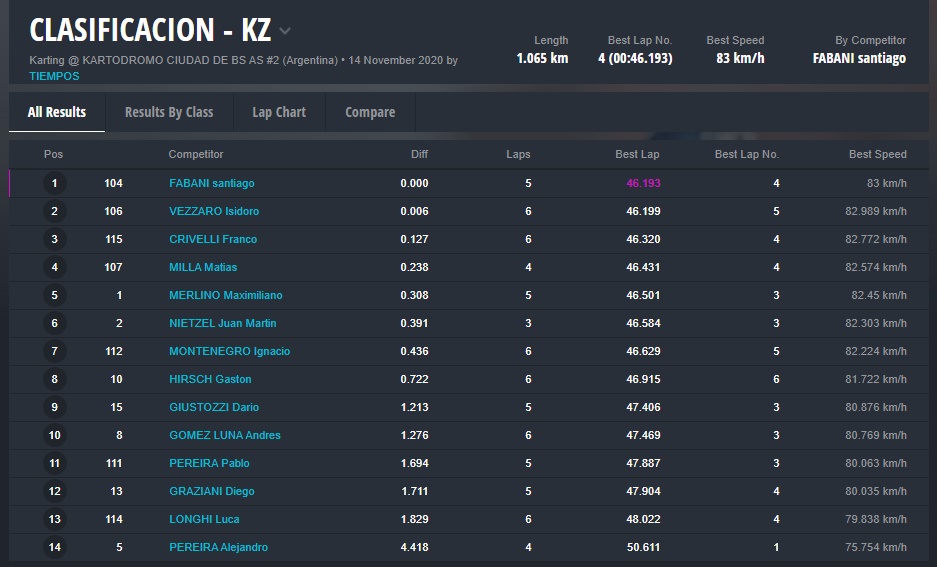This screenshot has width=937, height=567.
Task: Click the Best Lap column header
Action: pyautogui.click(x=636, y=154)
